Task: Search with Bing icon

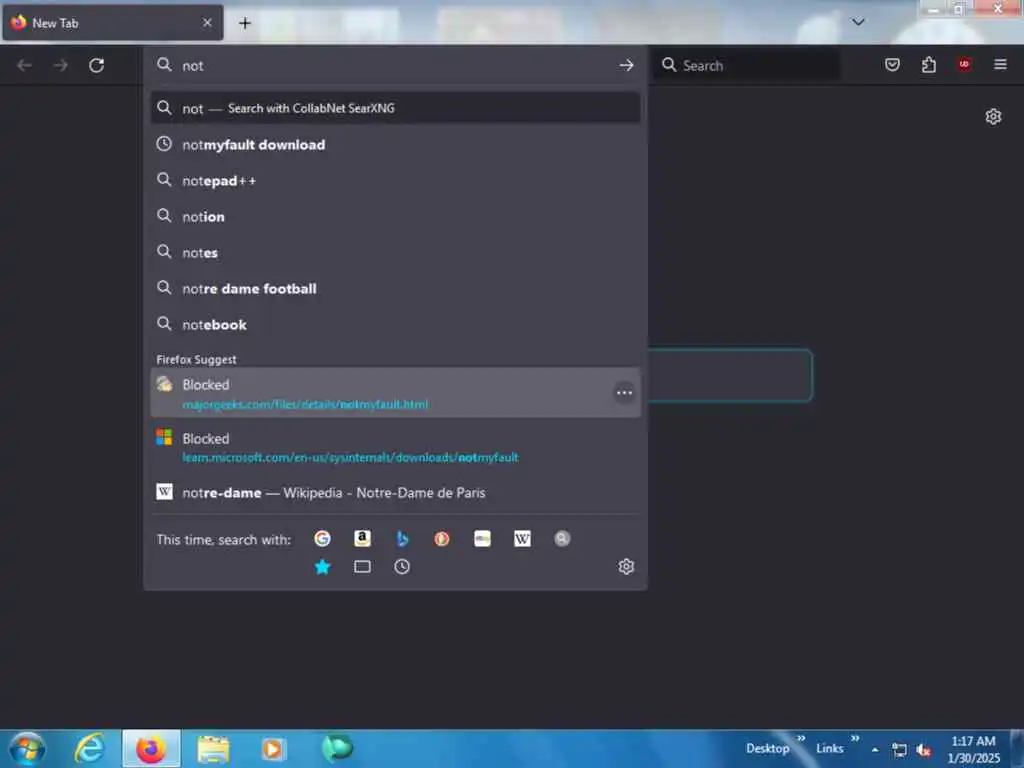Action: [x=402, y=538]
